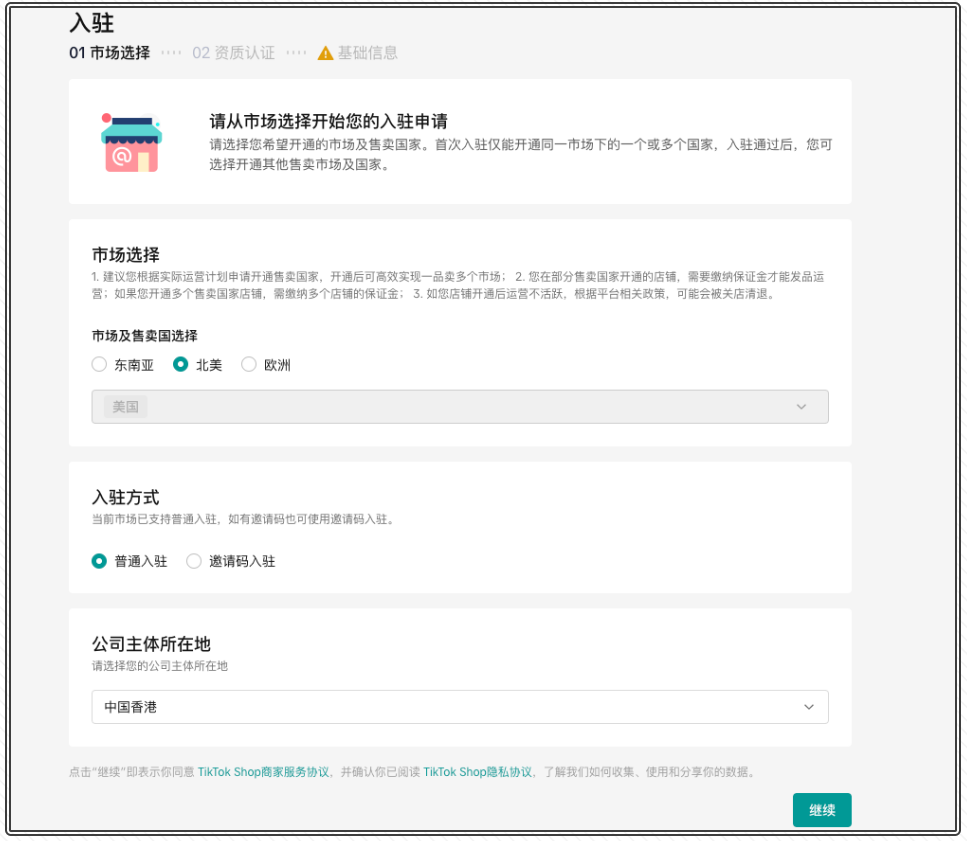Click the 公司主体所在地 section heading
967x841 pixels.
point(151,644)
